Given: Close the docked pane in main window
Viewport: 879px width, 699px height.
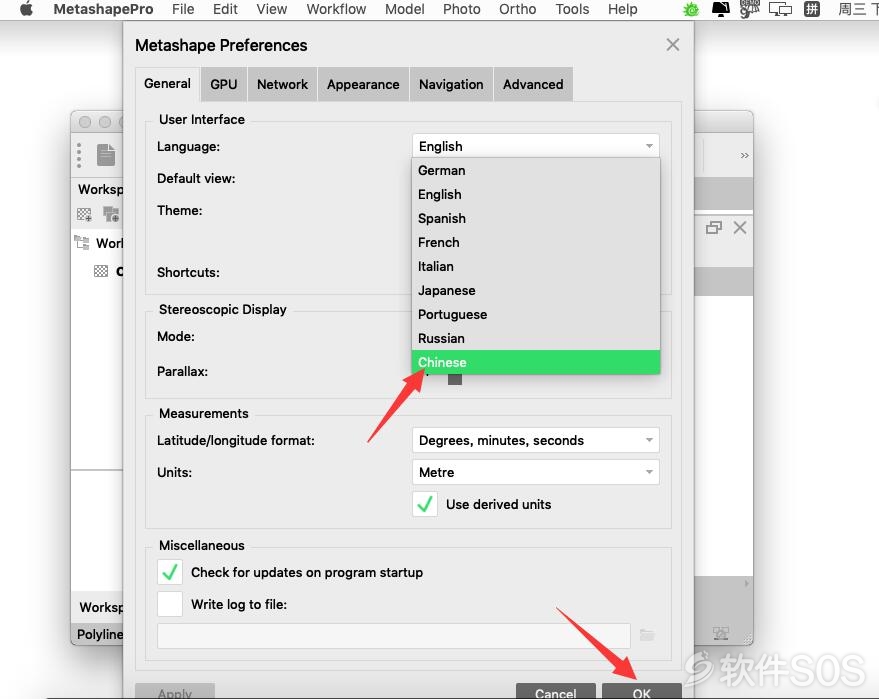Looking at the screenshot, I should tap(740, 228).
